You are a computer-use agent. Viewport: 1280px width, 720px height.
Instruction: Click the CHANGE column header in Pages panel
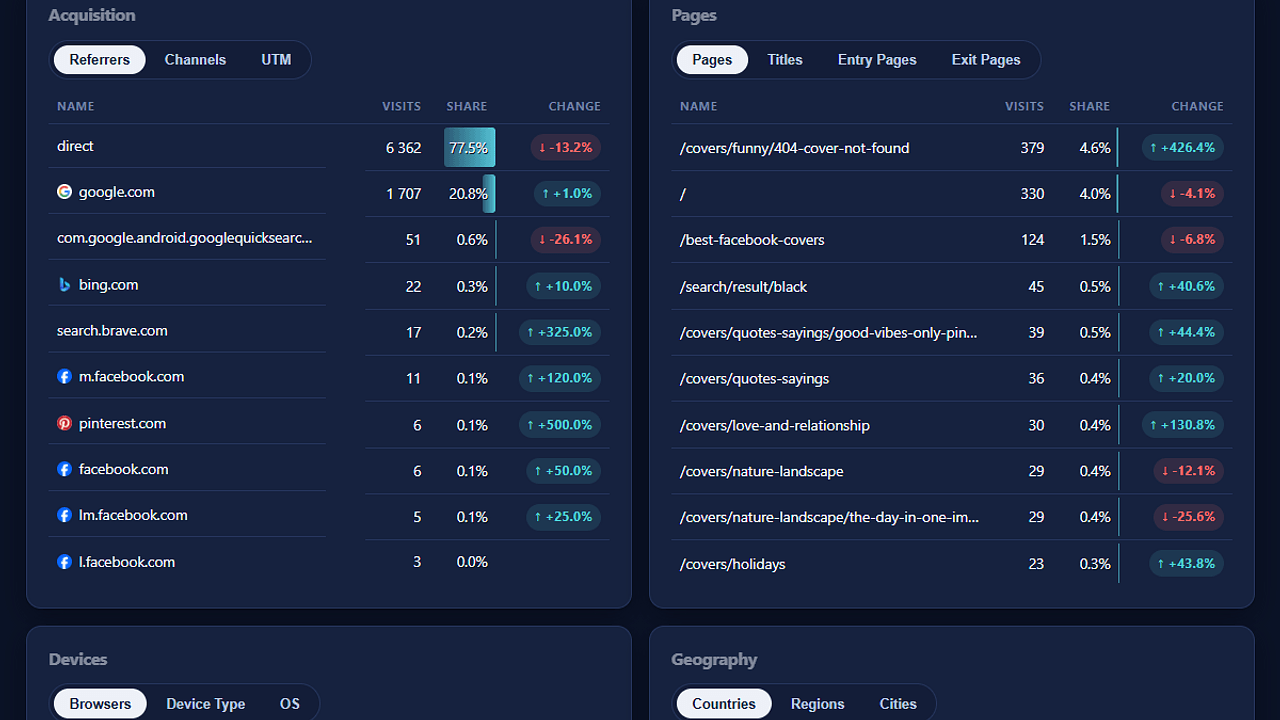(x=1198, y=106)
